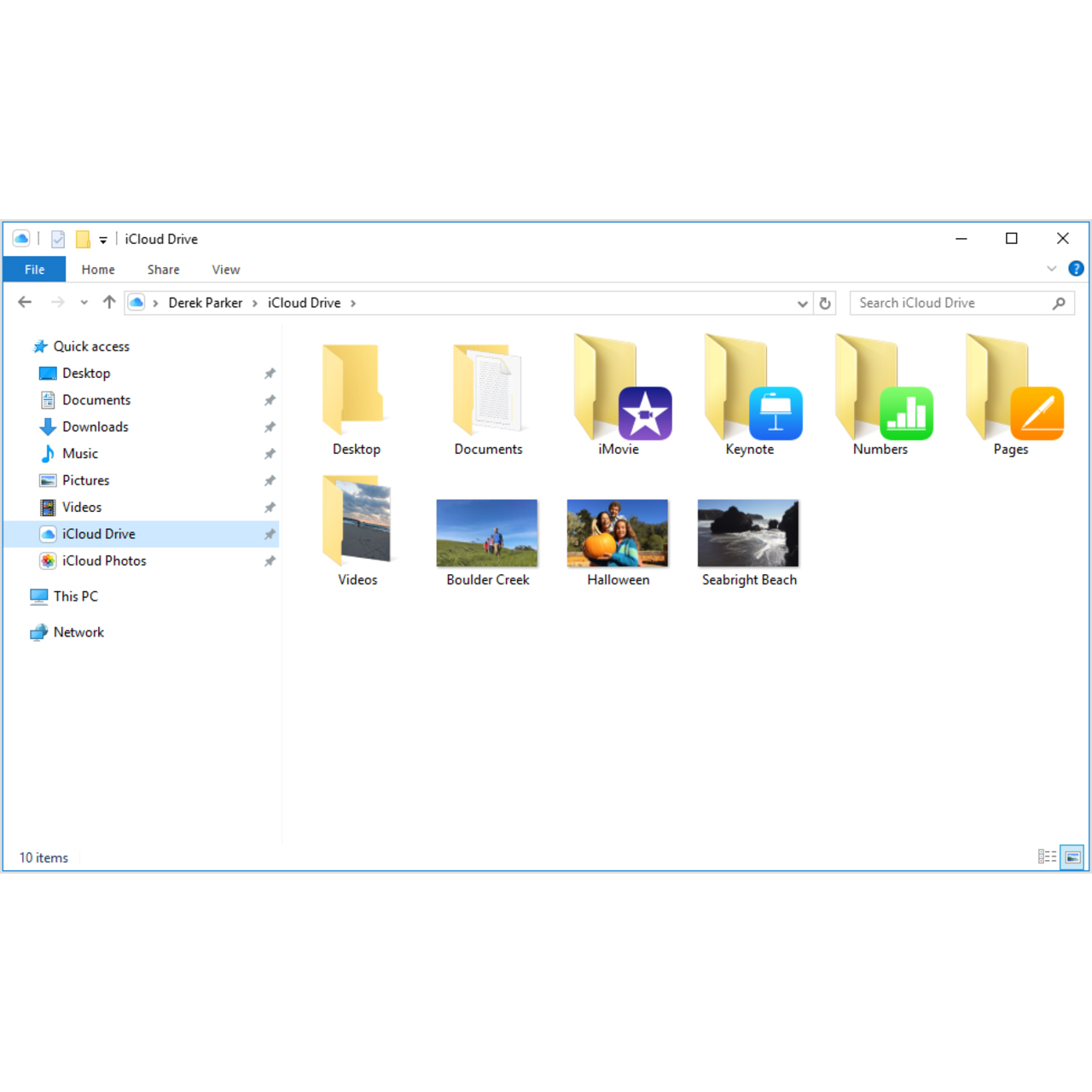1092x1092 pixels.
Task: Expand the address bar history dropdown
Action: [x=802, y=303]
